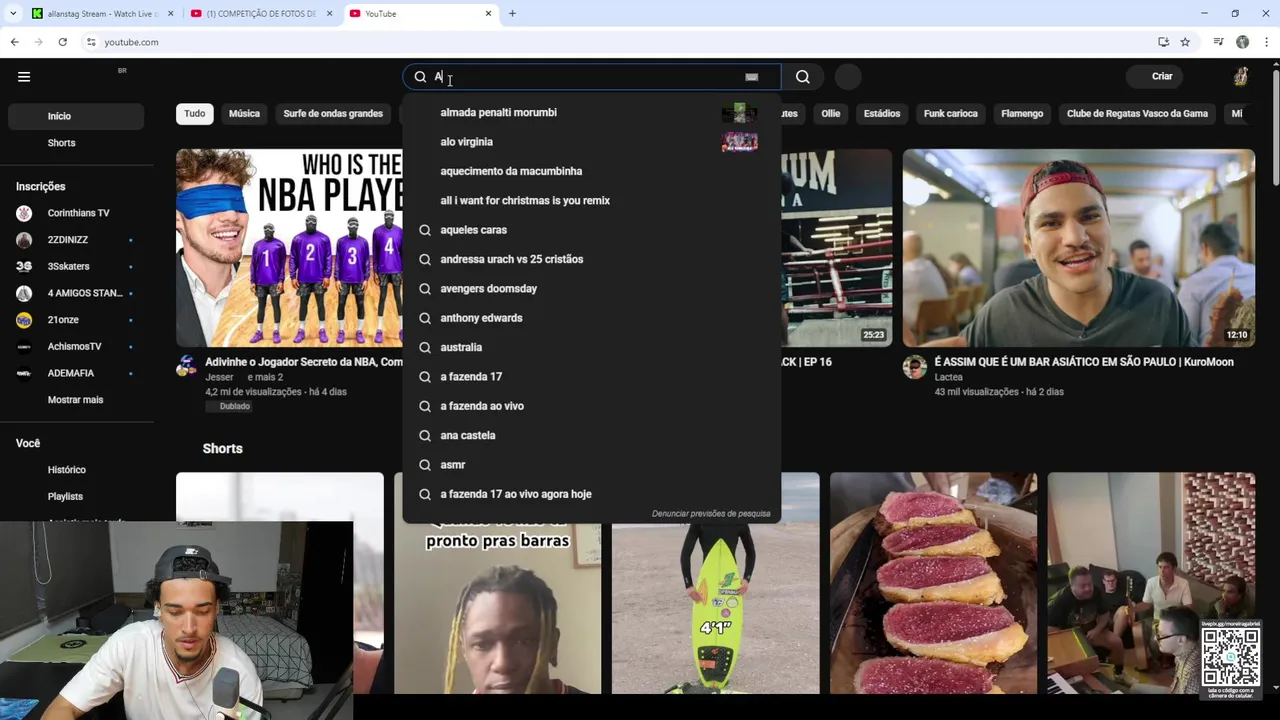This screenshot has width=1280, height=720.
Task: Click the 4 AMIGOS STAN channel avatar
Action: pyautogui.click(x=24, y=293)
